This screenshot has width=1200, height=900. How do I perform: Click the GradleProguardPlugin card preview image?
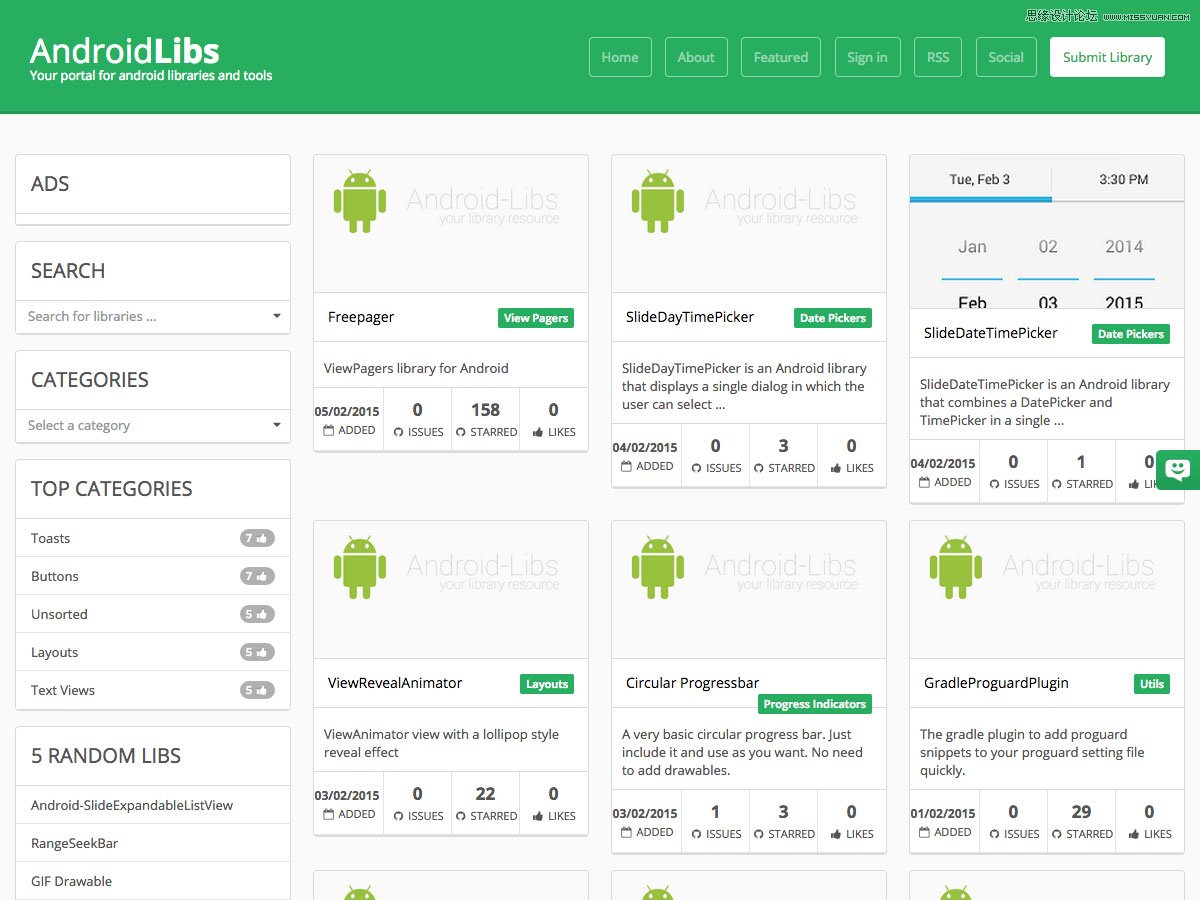point(1047,590)
